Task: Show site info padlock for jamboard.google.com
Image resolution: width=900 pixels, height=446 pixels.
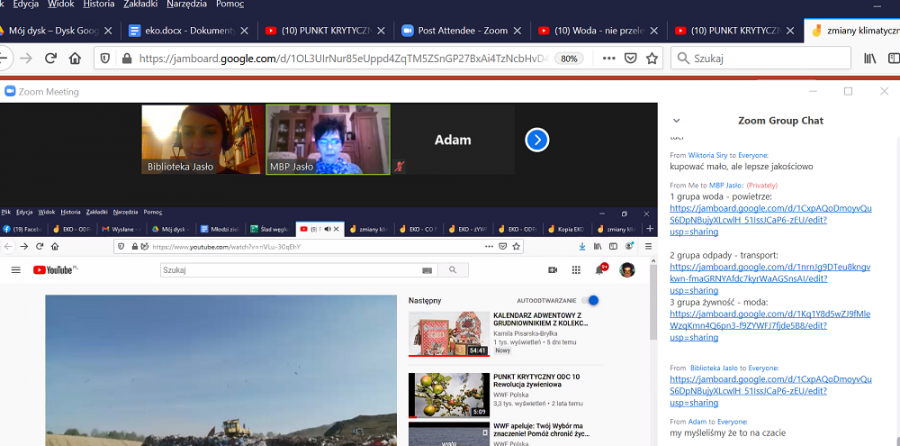Action: (x=126, y=58)
